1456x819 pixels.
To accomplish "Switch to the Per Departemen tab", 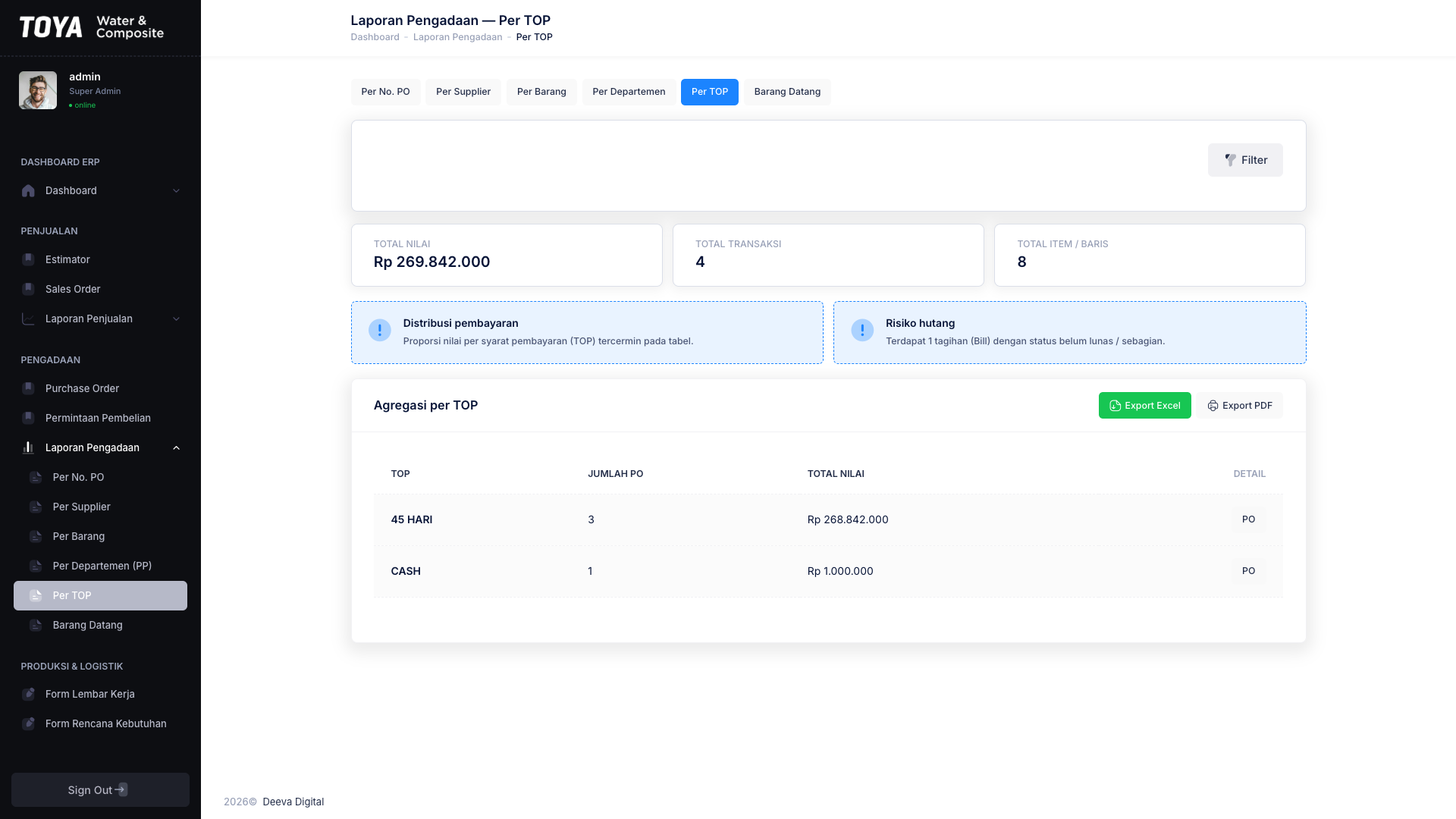I will coord(629,92).
